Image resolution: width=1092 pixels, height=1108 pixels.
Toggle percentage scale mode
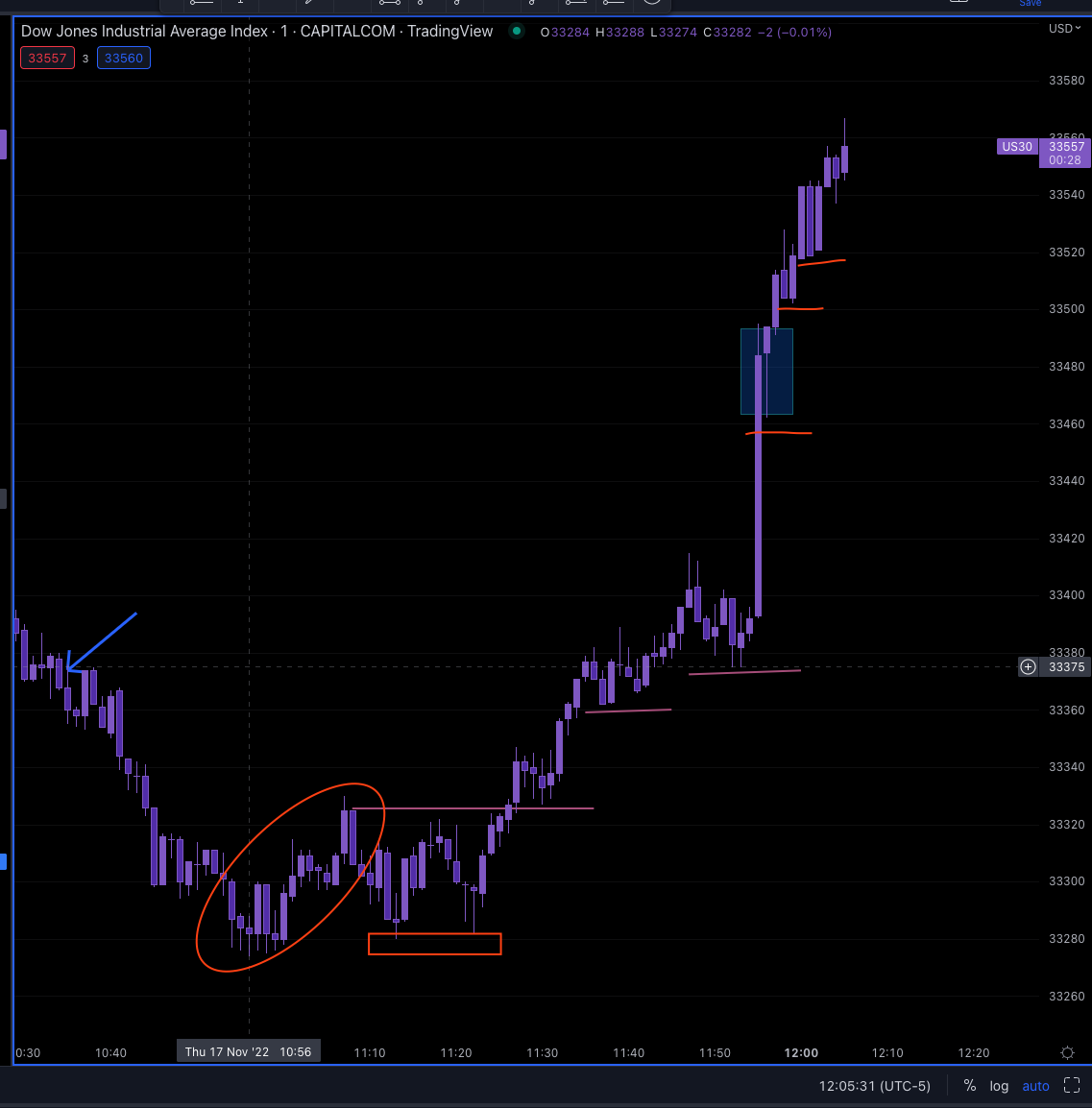[969, 1086]
